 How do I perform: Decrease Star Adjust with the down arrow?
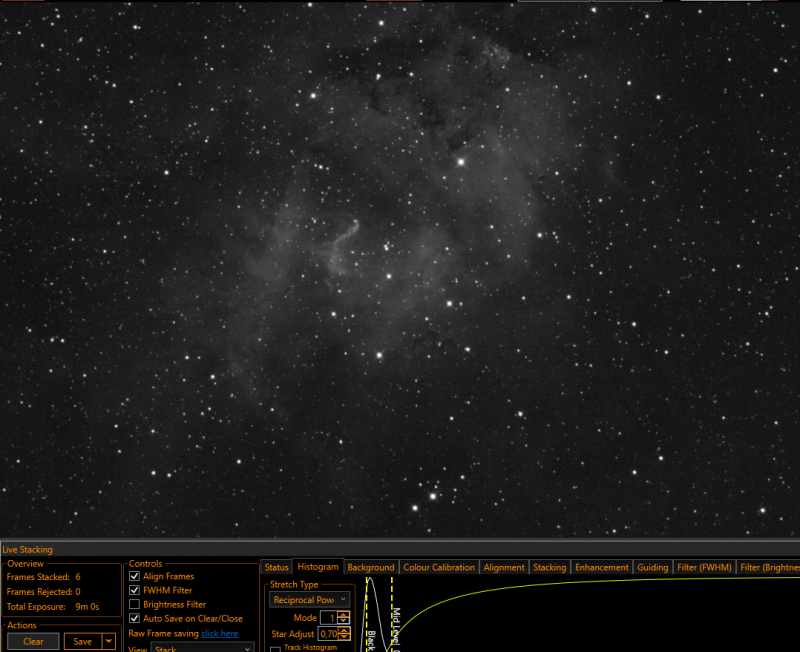(x=344, y=637)
